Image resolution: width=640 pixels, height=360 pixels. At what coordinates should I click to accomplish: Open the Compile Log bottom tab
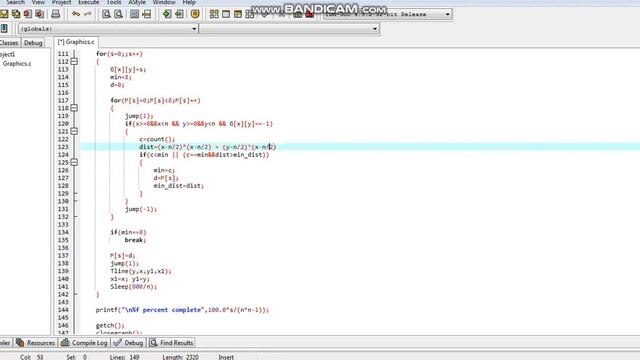(84, 343)
